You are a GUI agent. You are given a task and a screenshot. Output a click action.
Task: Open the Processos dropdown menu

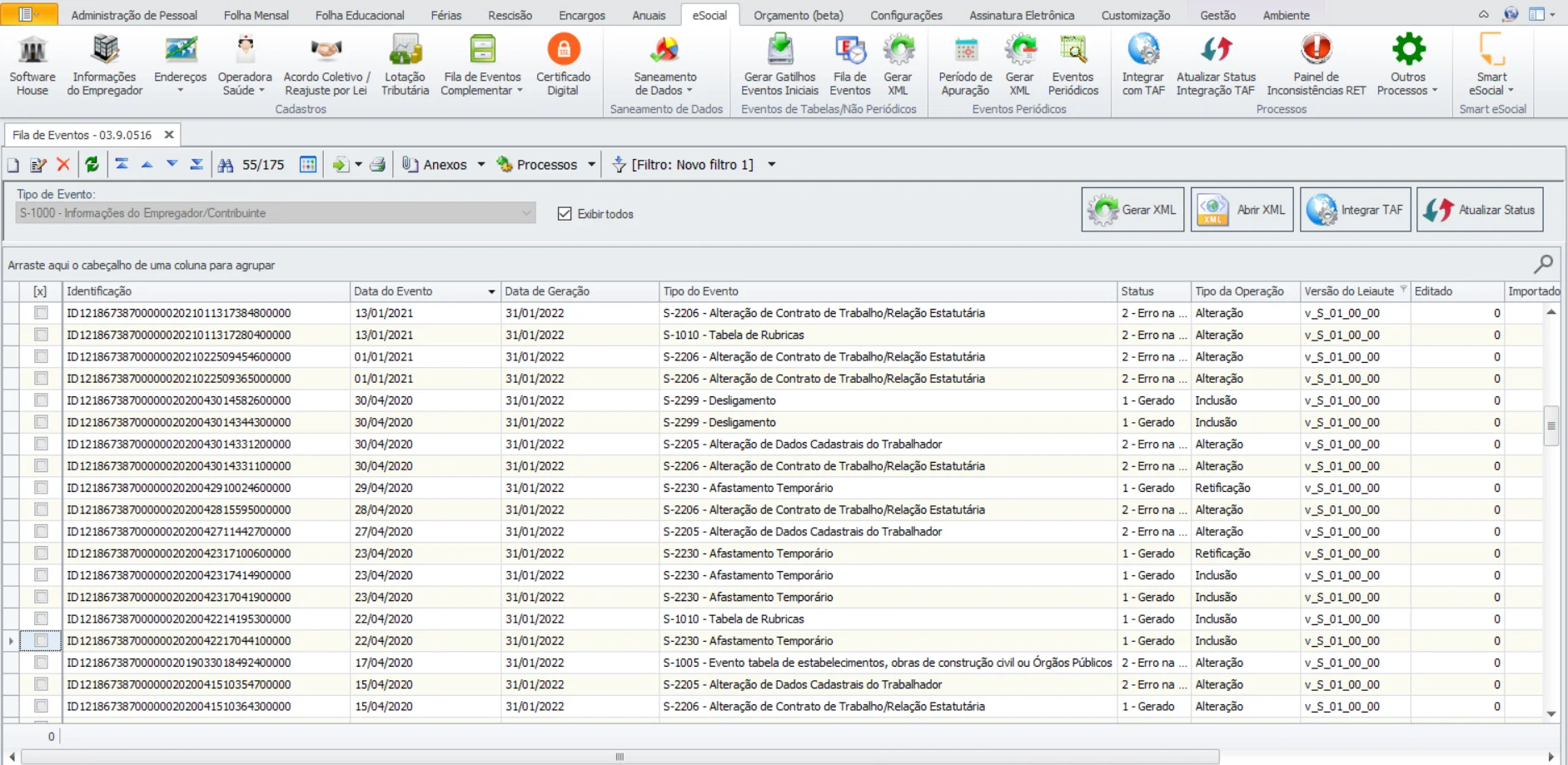[x=546, y=165]
